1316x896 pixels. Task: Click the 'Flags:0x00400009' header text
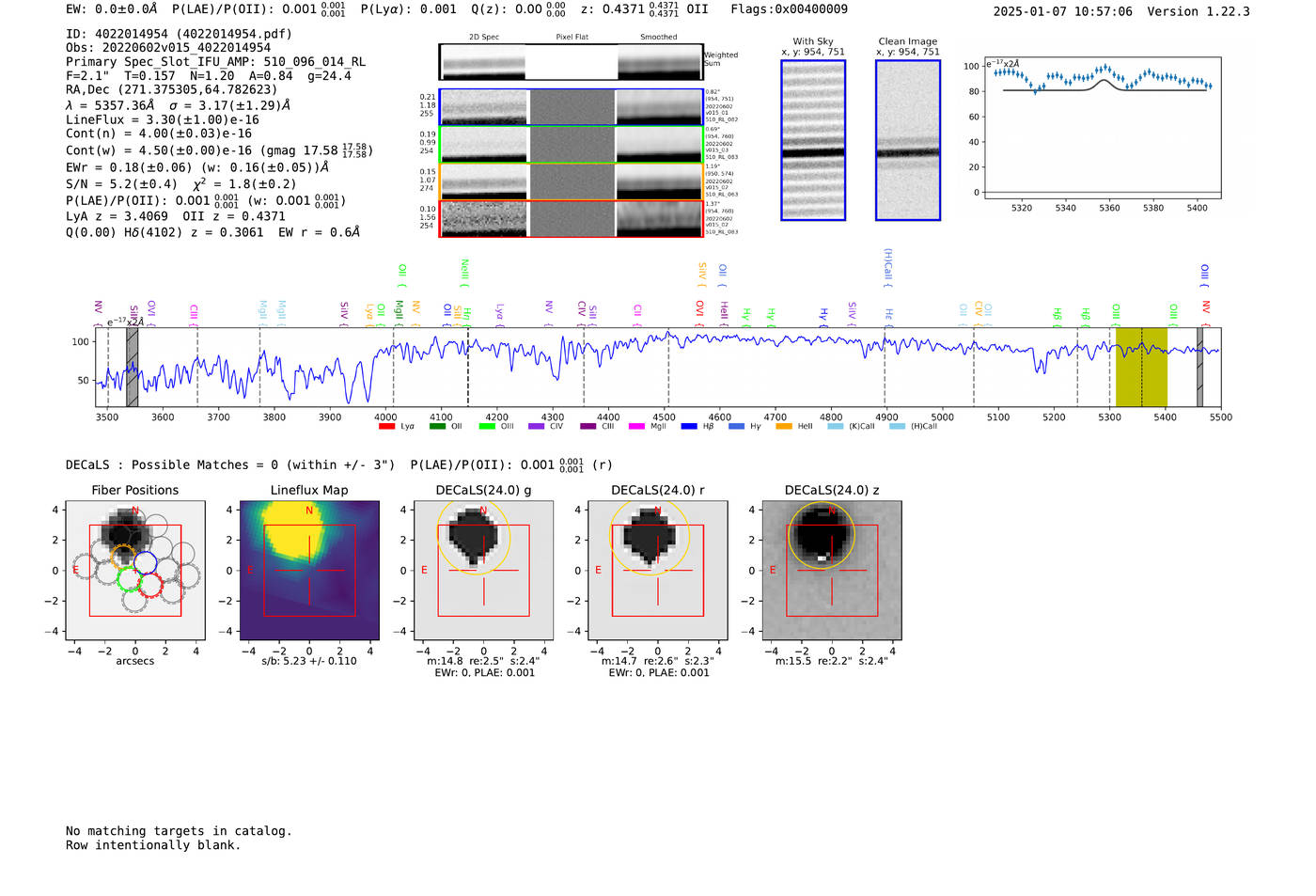point(790,9)
